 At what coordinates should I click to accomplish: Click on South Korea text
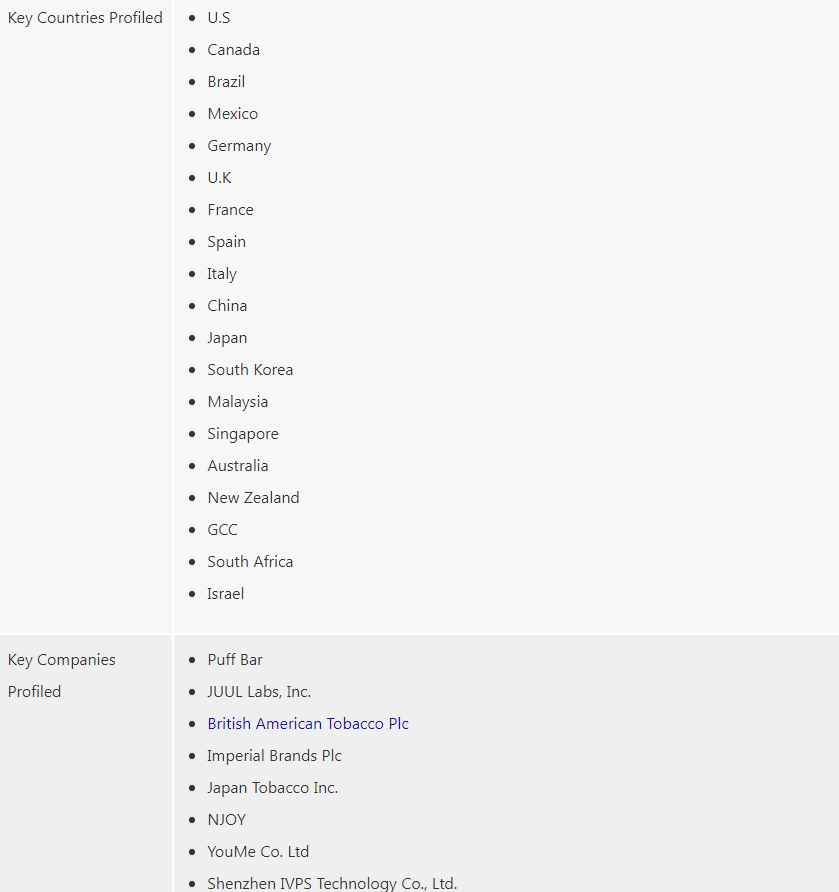[x=250, y=370]
